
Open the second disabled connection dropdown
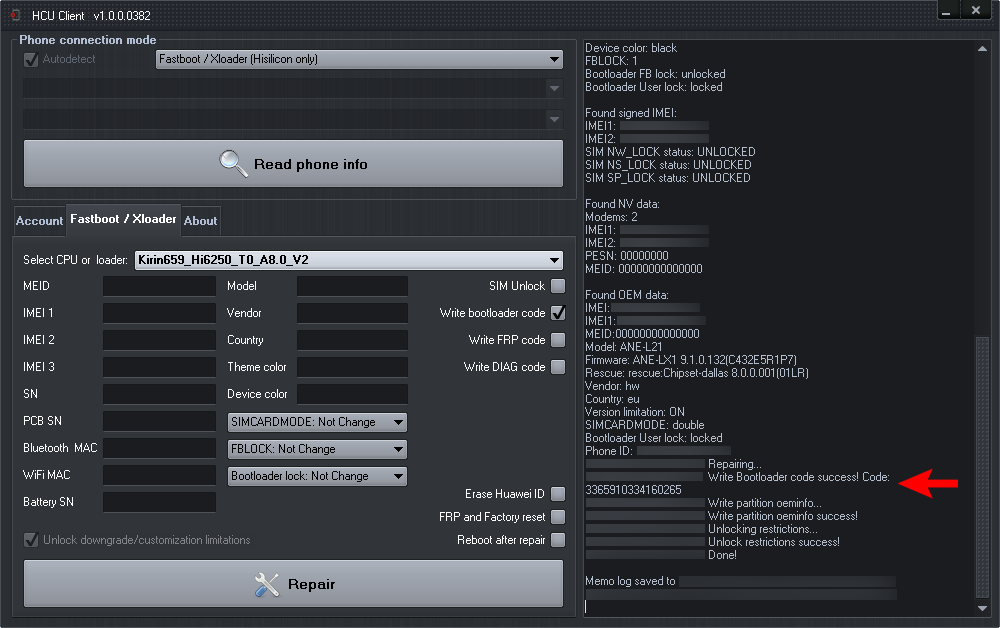click(x=293, y=88)
